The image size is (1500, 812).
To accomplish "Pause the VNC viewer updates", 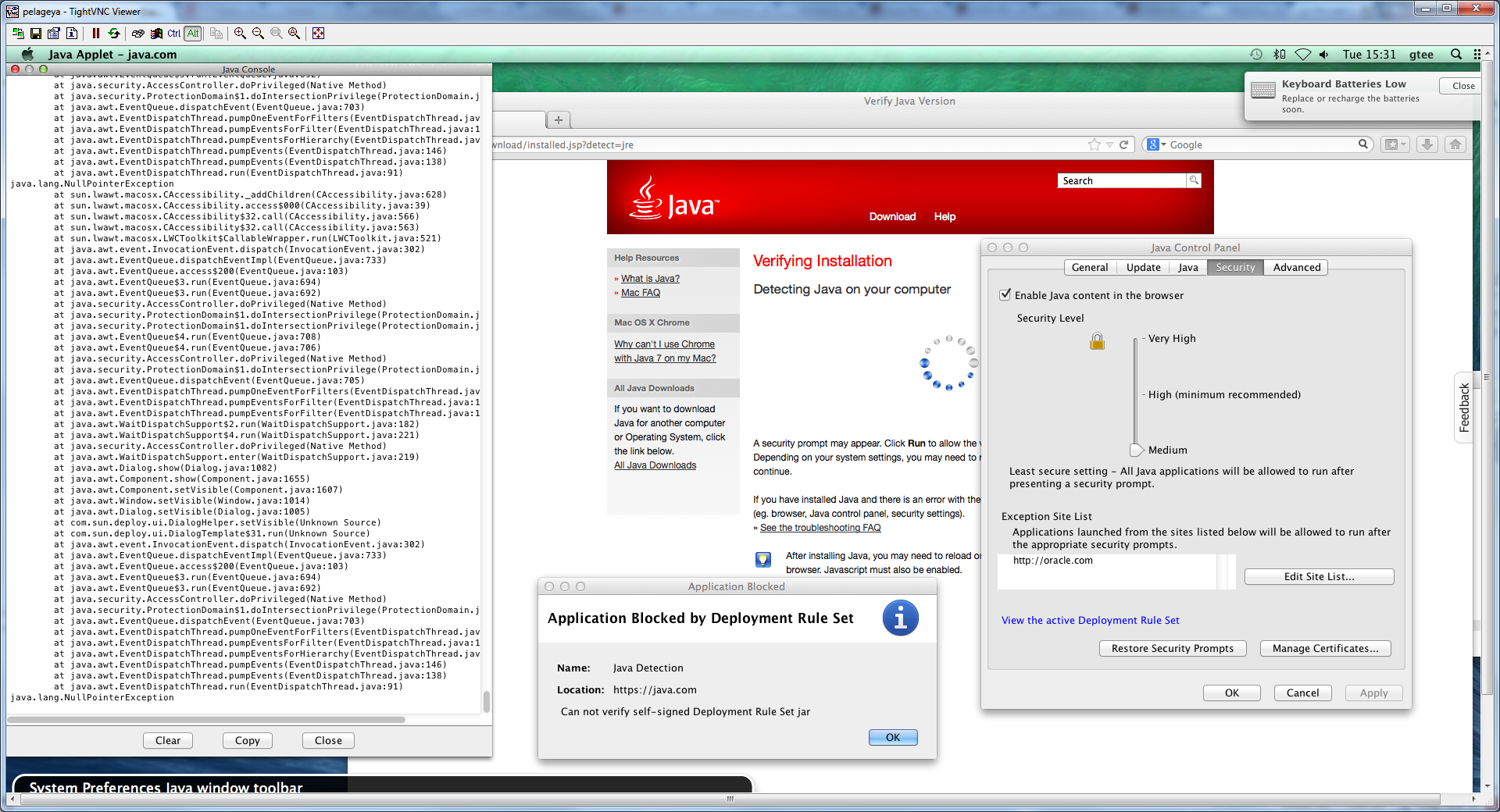I will tap(95, 34).
